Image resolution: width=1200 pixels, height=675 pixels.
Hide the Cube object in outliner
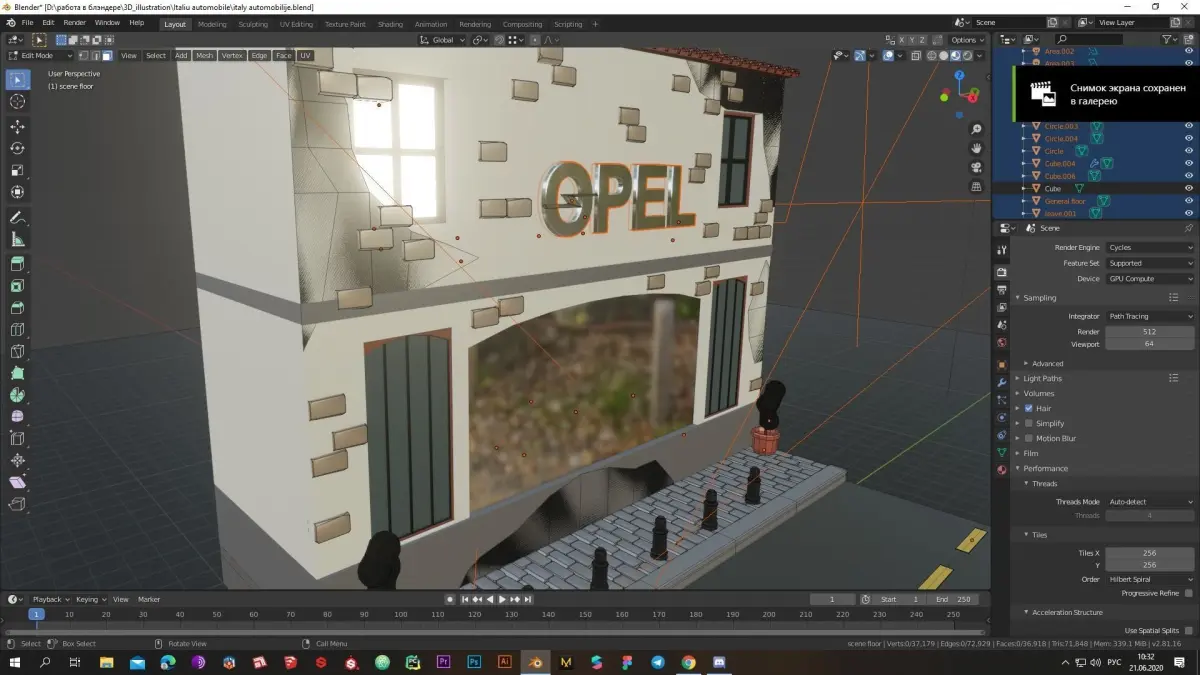click(x=1189, y=188)
